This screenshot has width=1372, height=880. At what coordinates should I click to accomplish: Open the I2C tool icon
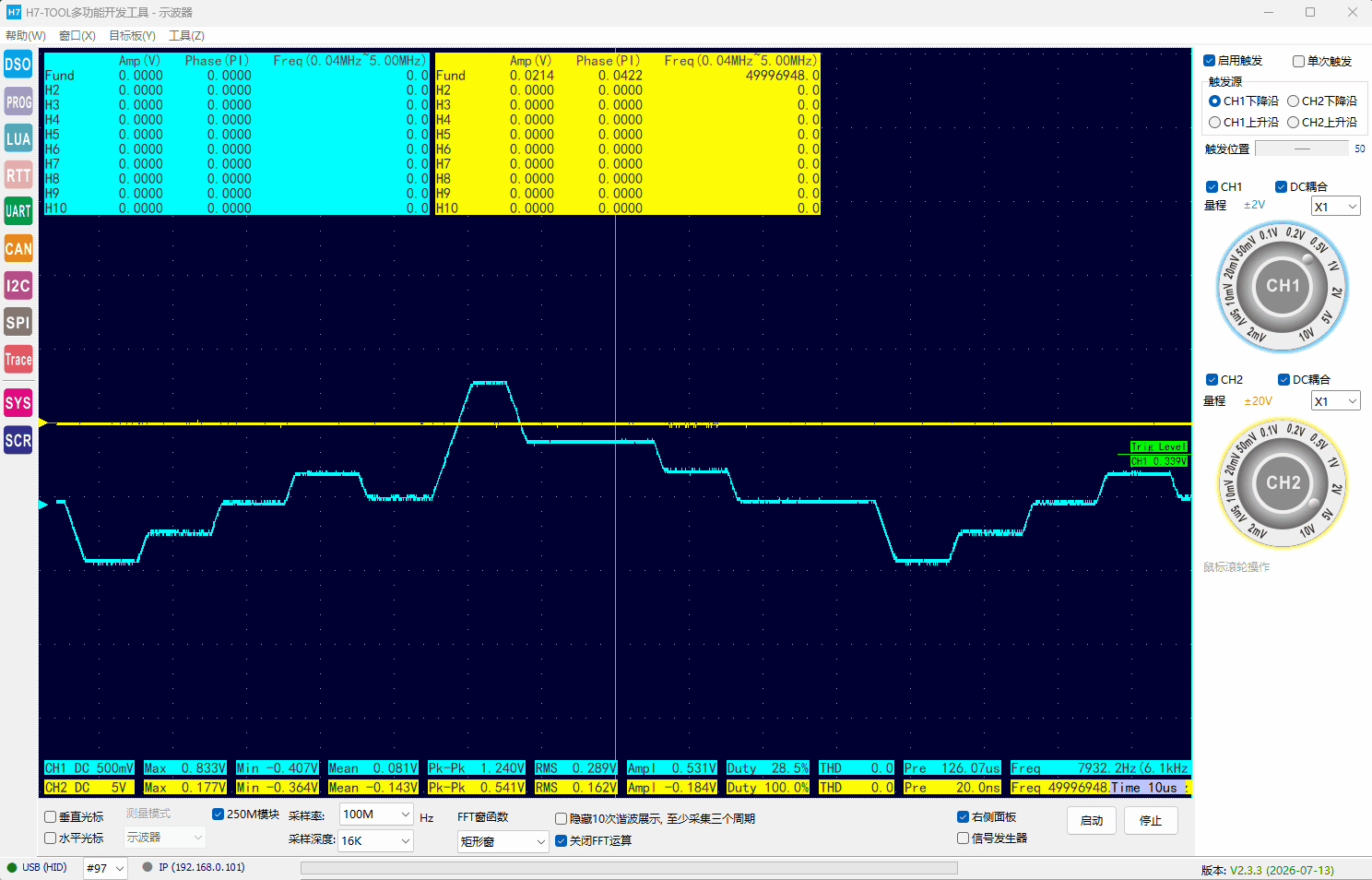[x=18, y=285]
